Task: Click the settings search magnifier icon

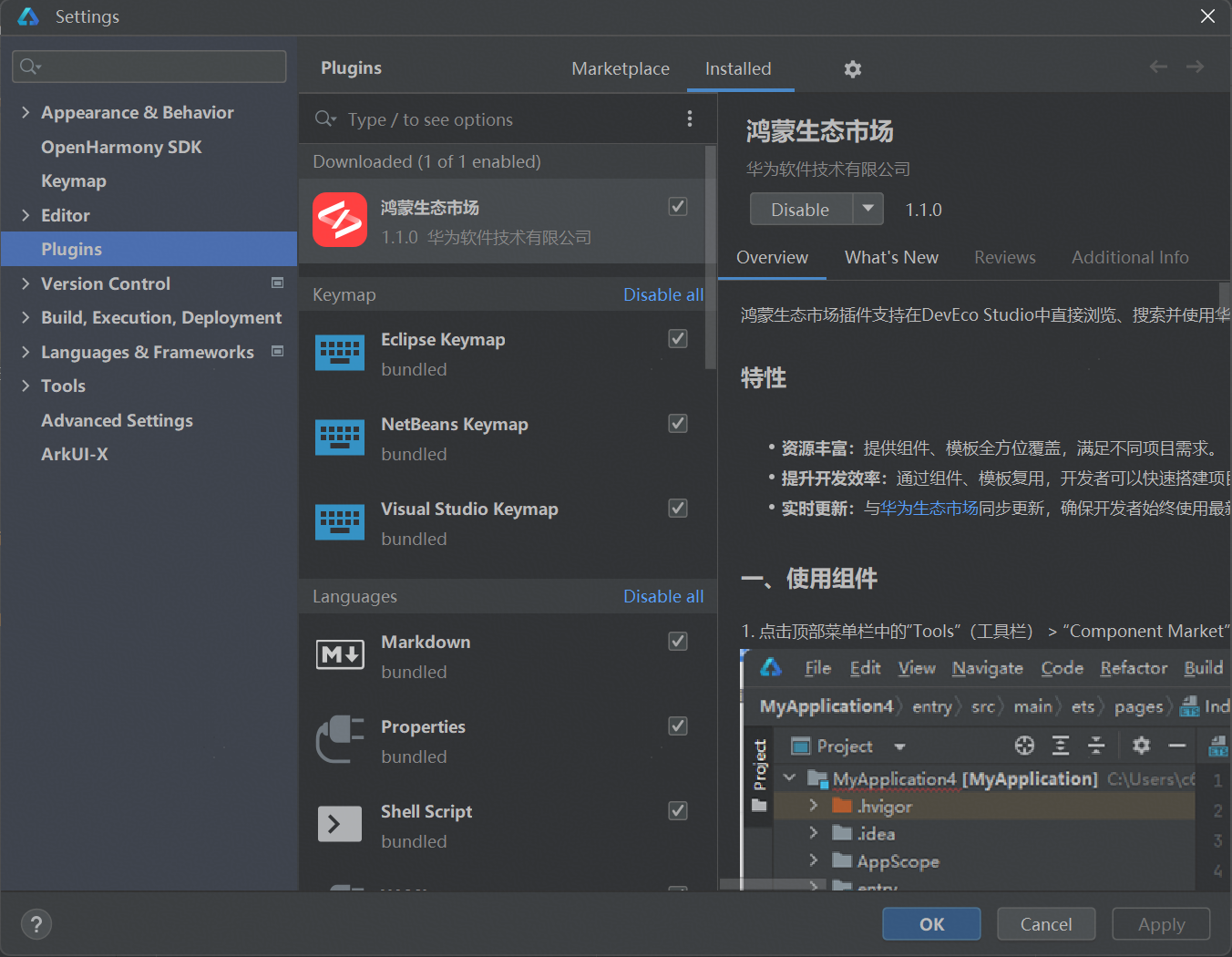Action: tap(30, 66)
